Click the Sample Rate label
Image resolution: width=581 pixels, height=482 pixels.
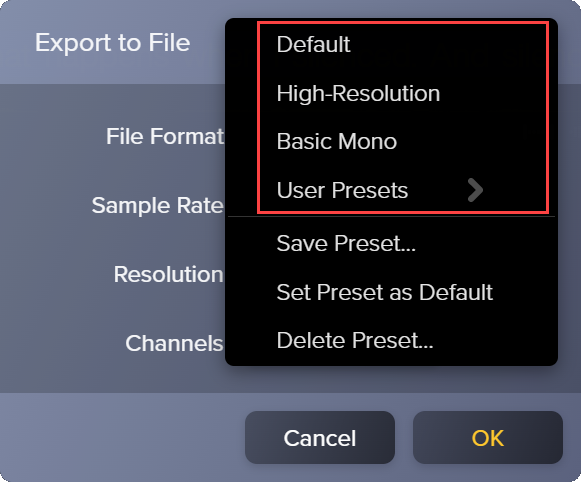click(157, 205)
